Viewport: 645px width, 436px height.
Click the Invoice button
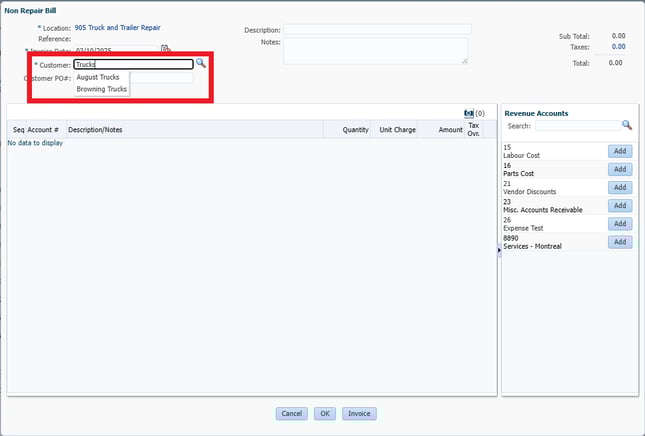coord(359,413)
